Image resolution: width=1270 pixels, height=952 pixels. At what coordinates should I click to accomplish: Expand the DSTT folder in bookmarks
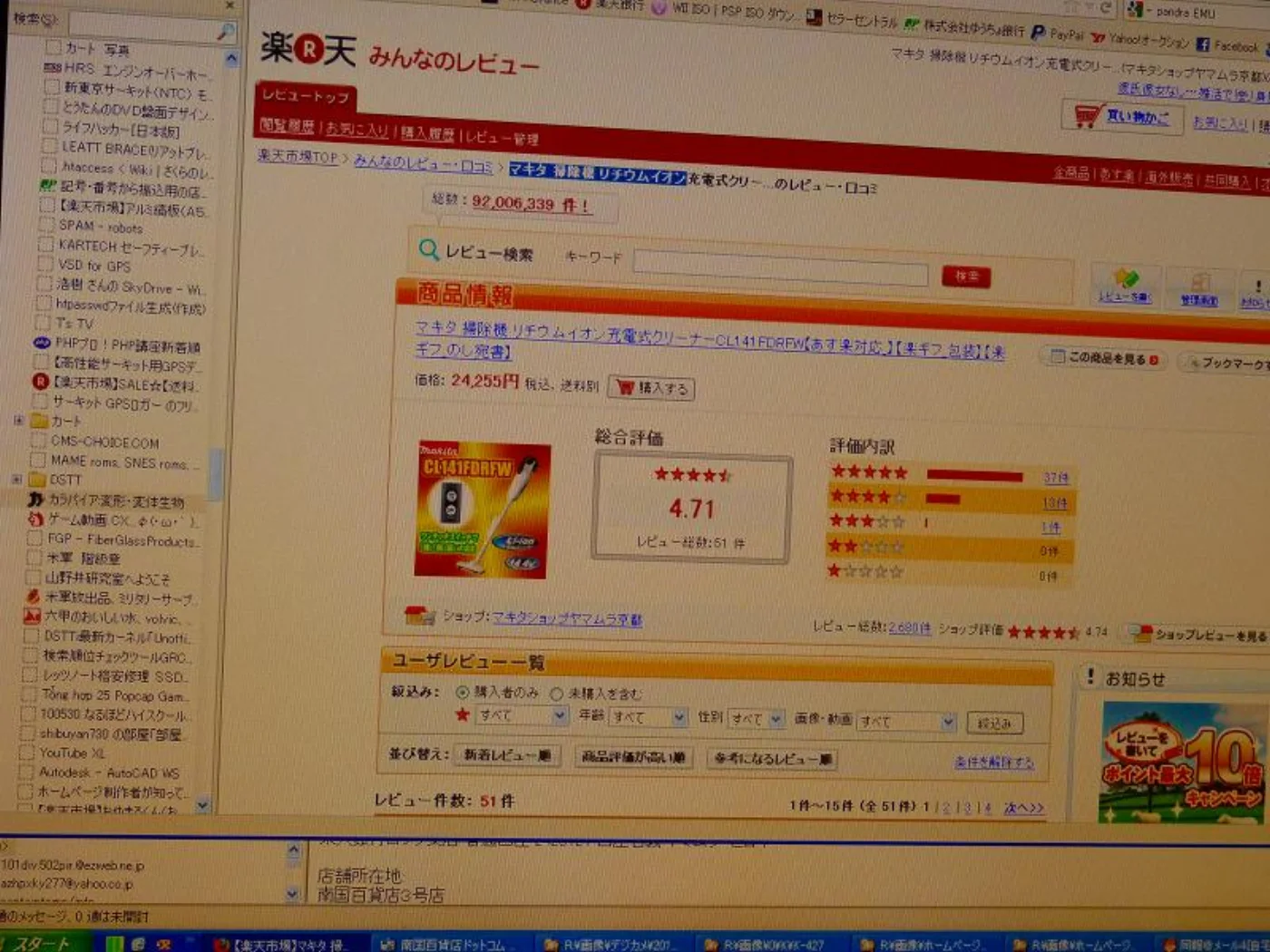[x=17, y=479]
